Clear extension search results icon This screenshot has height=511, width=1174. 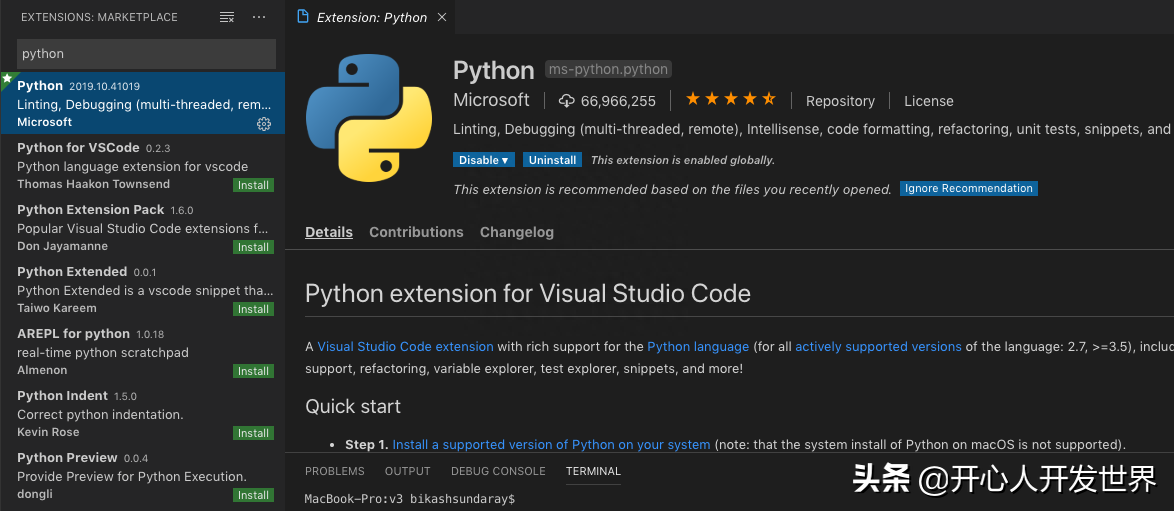[x=227, y=16]
